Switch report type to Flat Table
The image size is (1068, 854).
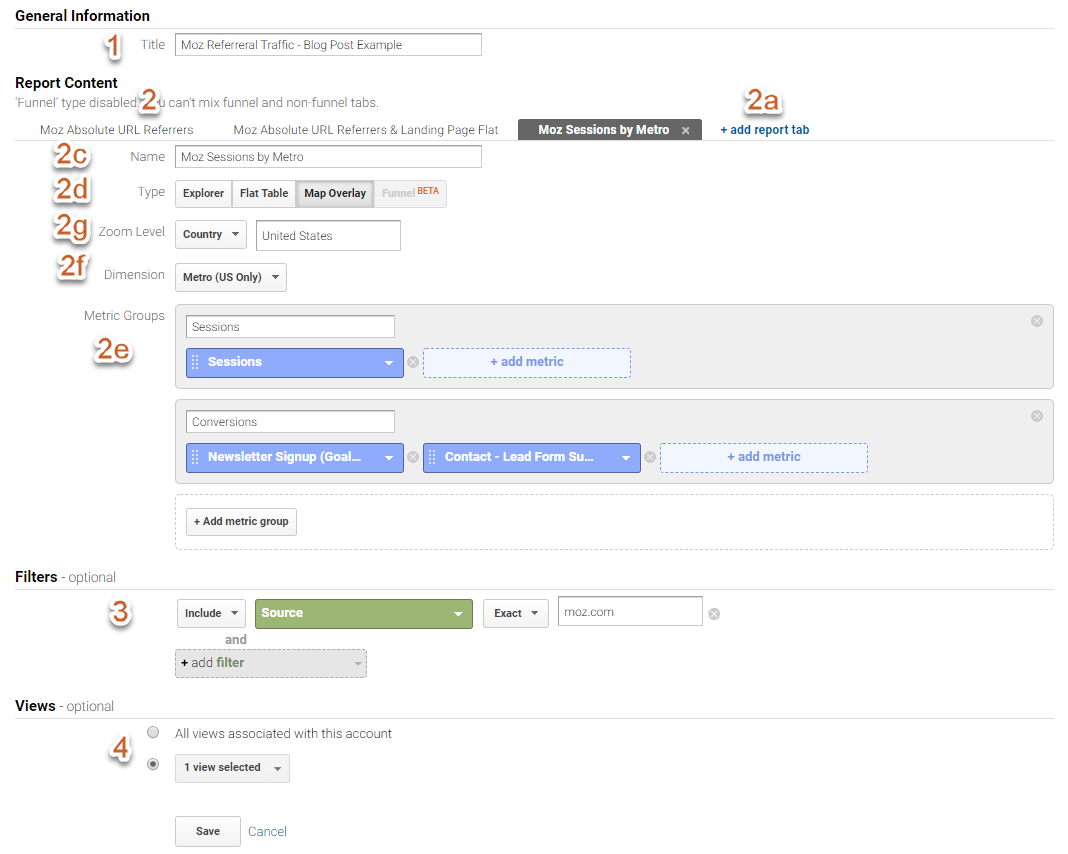[x=264, y=193]
